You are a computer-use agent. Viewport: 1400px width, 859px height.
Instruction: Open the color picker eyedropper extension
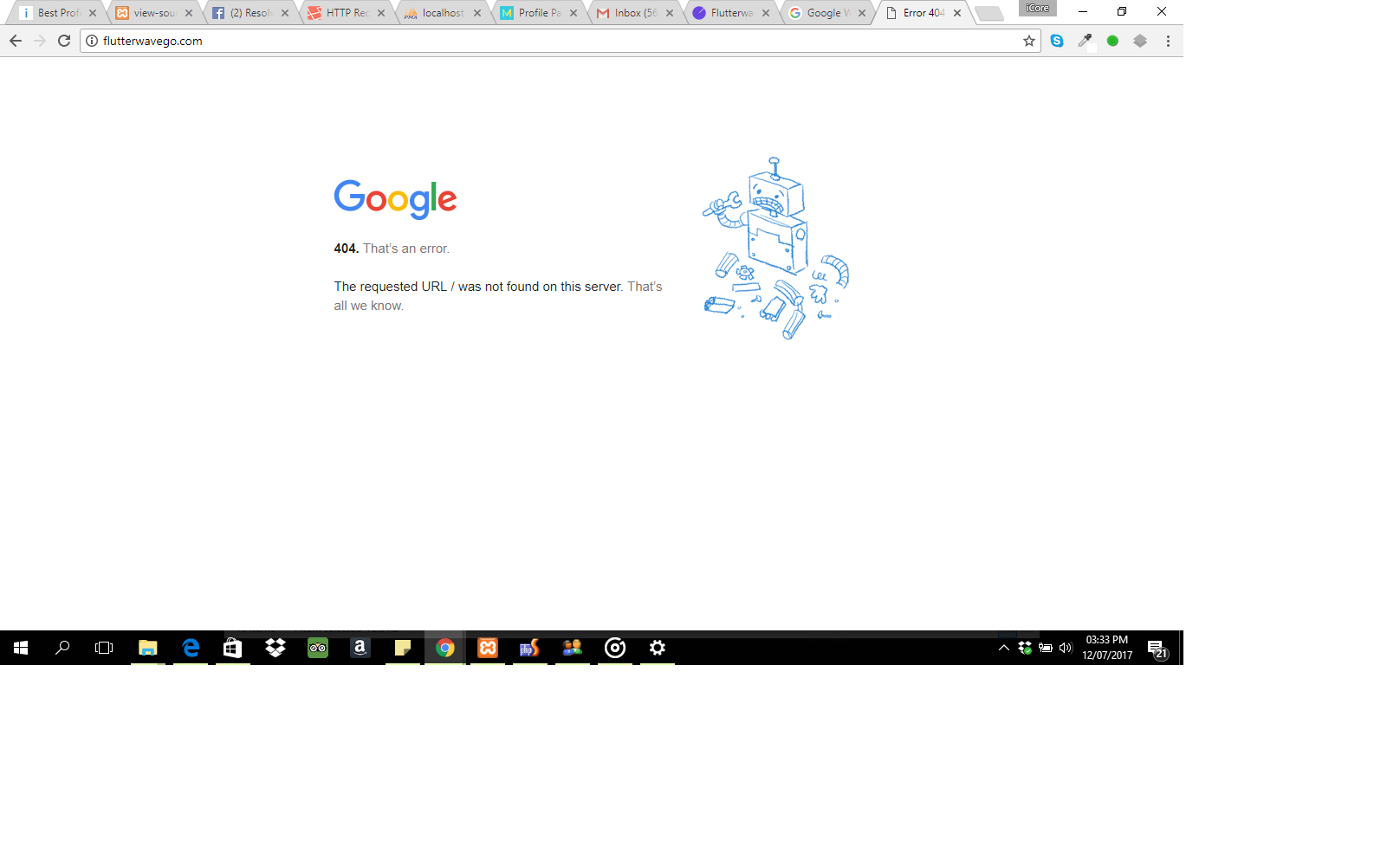1085,41
